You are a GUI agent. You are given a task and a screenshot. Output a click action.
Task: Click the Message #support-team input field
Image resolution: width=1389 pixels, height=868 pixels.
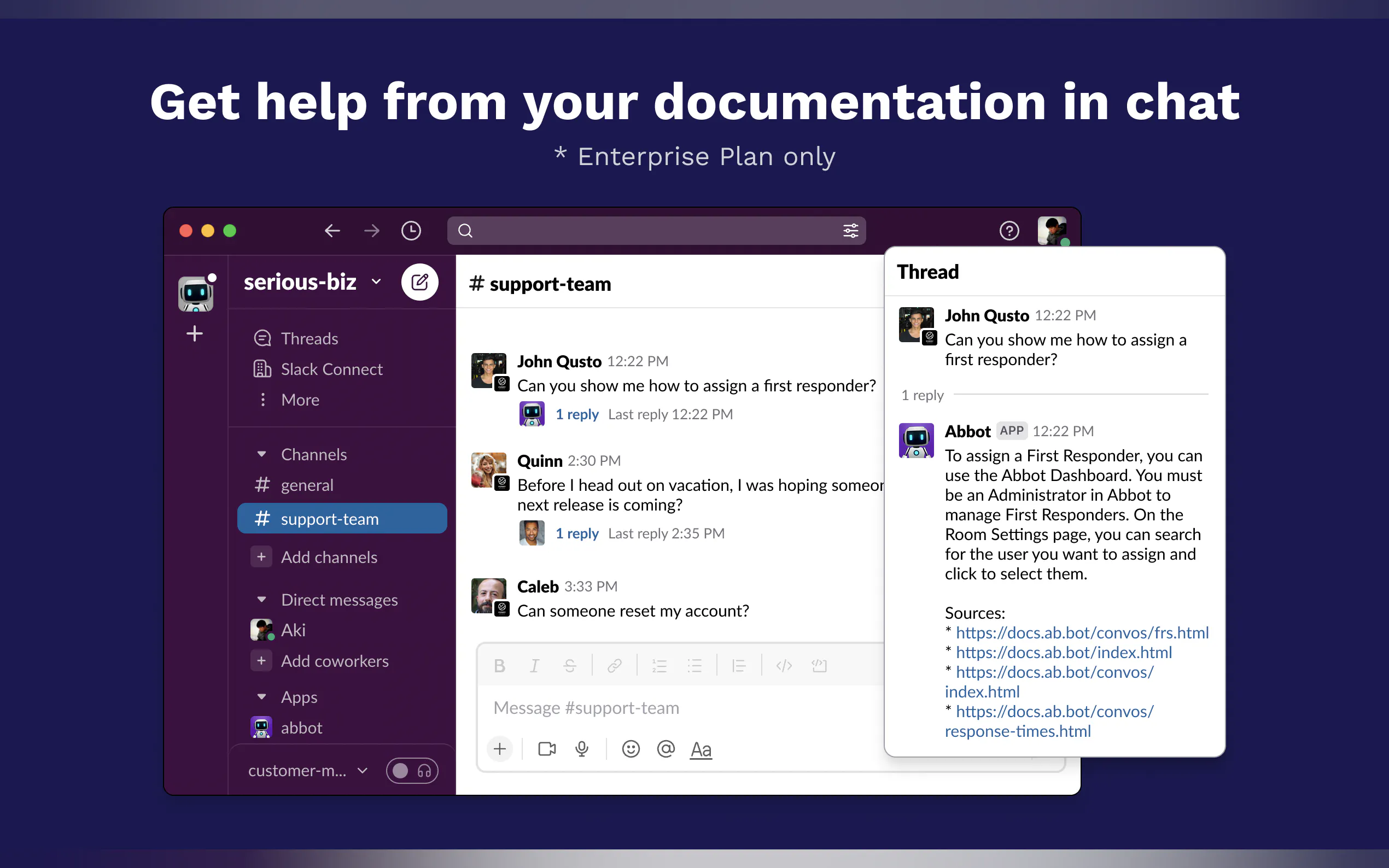click(678, 708)
